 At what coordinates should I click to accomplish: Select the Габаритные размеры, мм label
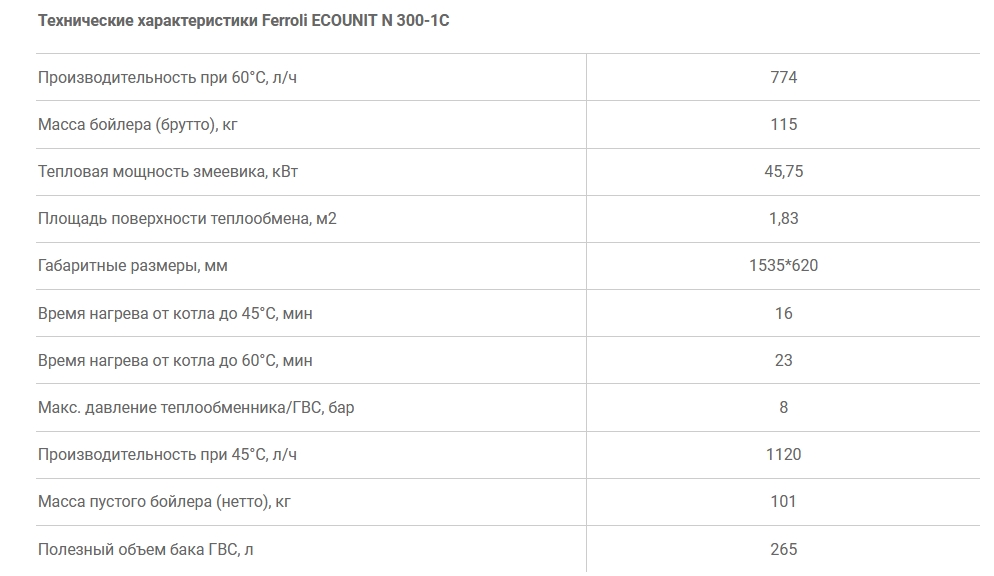[132, 266]
